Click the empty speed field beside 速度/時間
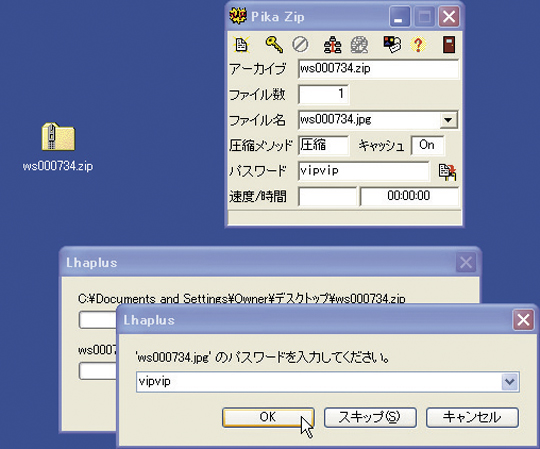 [x=327, y=196]
